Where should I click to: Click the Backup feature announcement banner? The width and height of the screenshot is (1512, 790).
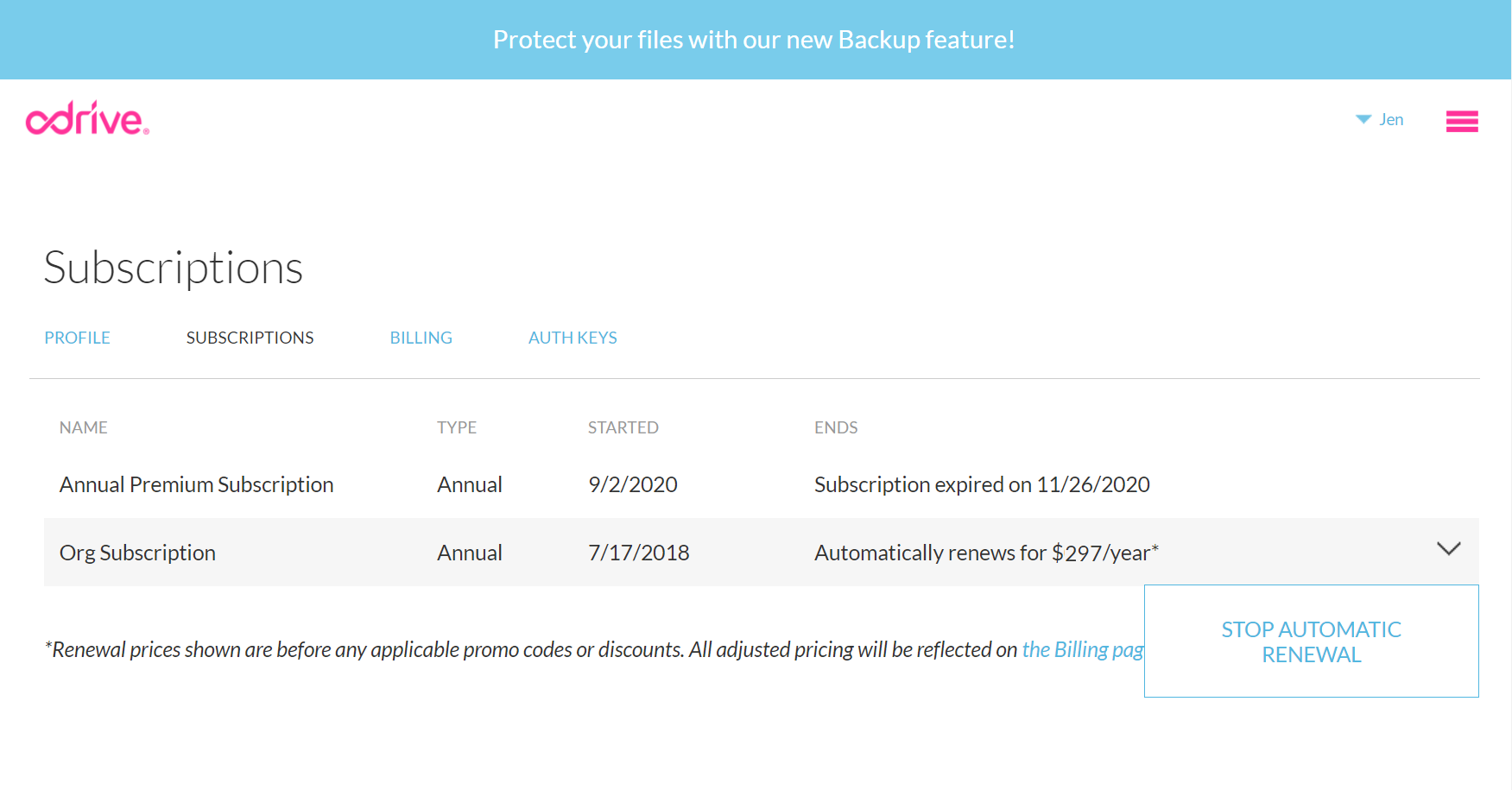tap(754, 40)
